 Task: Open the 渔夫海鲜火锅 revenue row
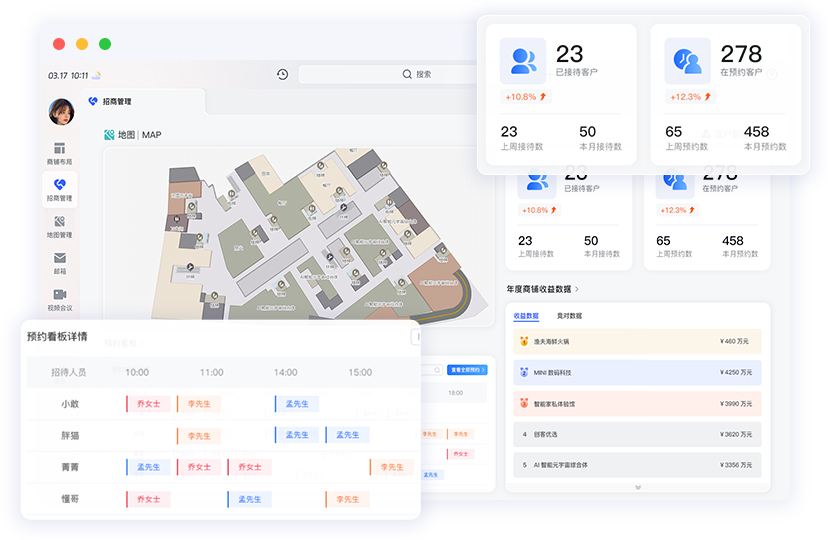point(637,341)
